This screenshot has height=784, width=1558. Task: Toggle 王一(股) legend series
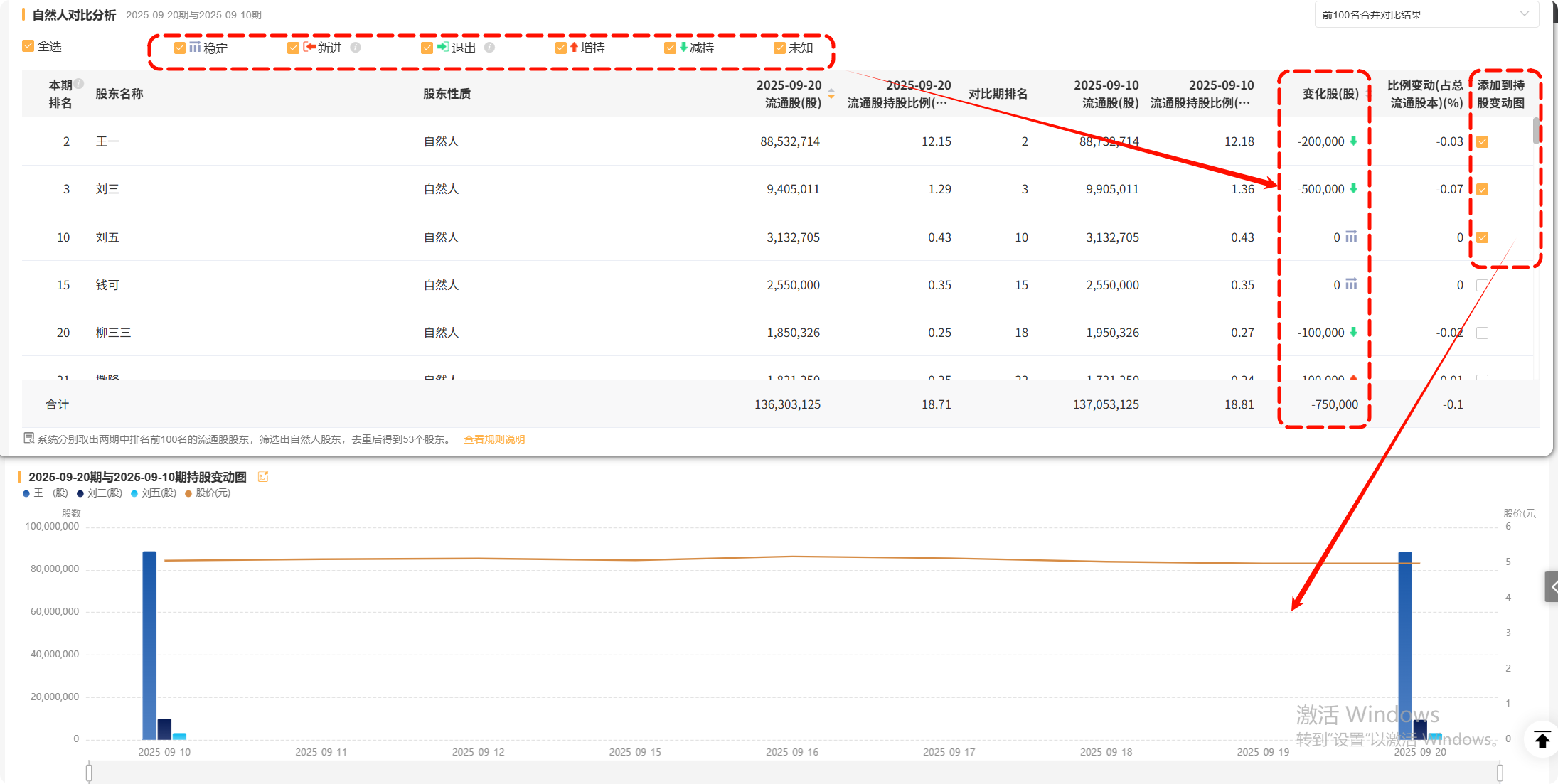46,493
